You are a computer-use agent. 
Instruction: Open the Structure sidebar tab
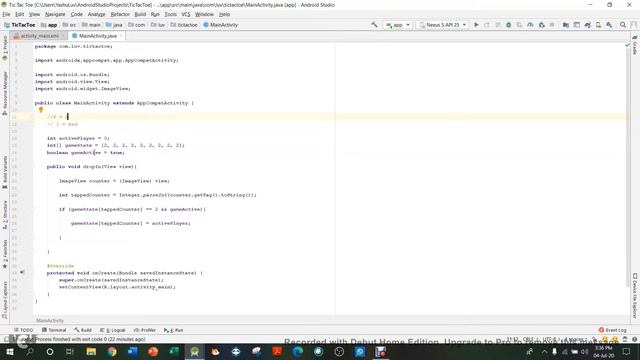coord(5,215)
